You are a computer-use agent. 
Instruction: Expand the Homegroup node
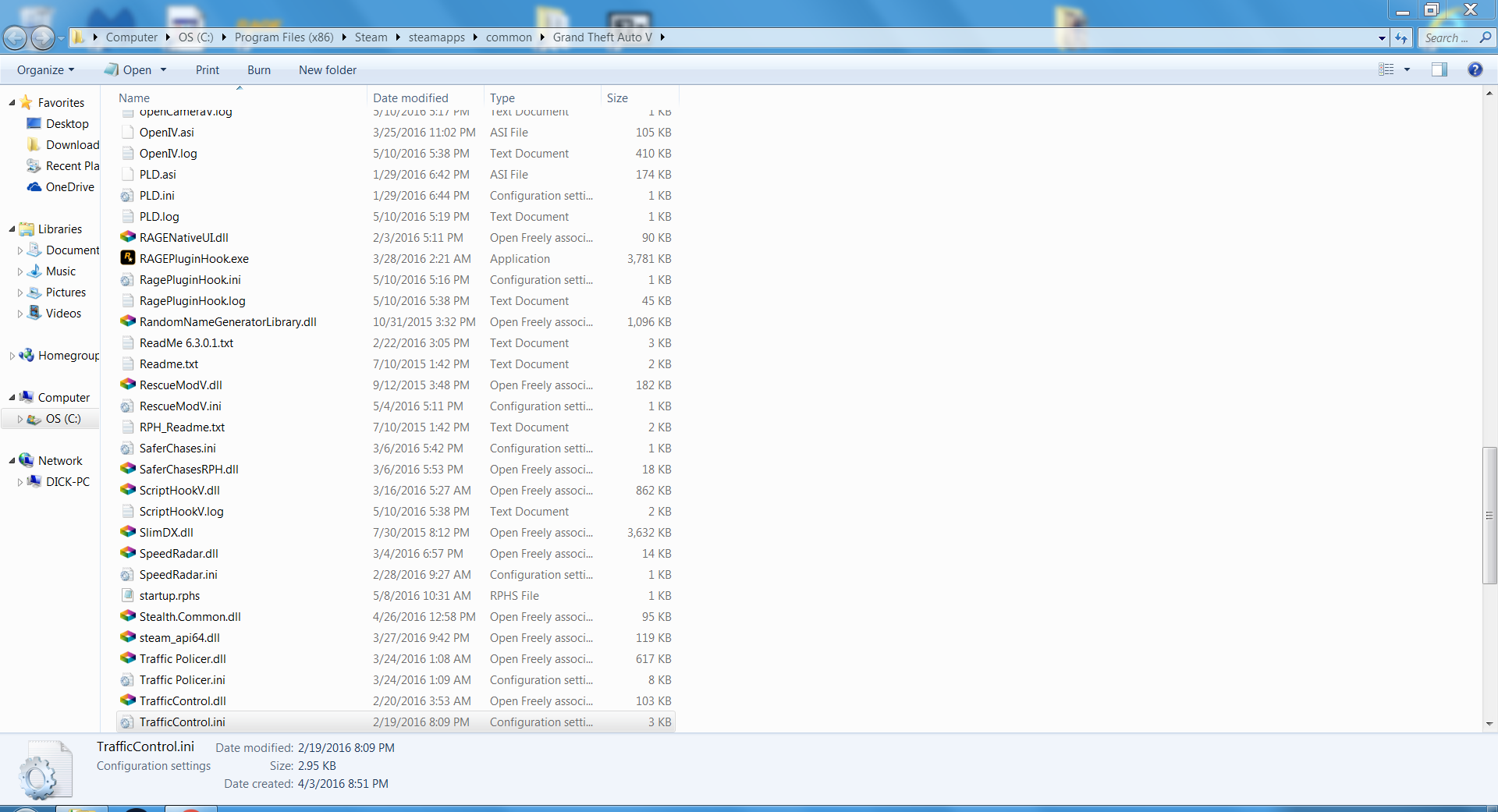[12, 356]
